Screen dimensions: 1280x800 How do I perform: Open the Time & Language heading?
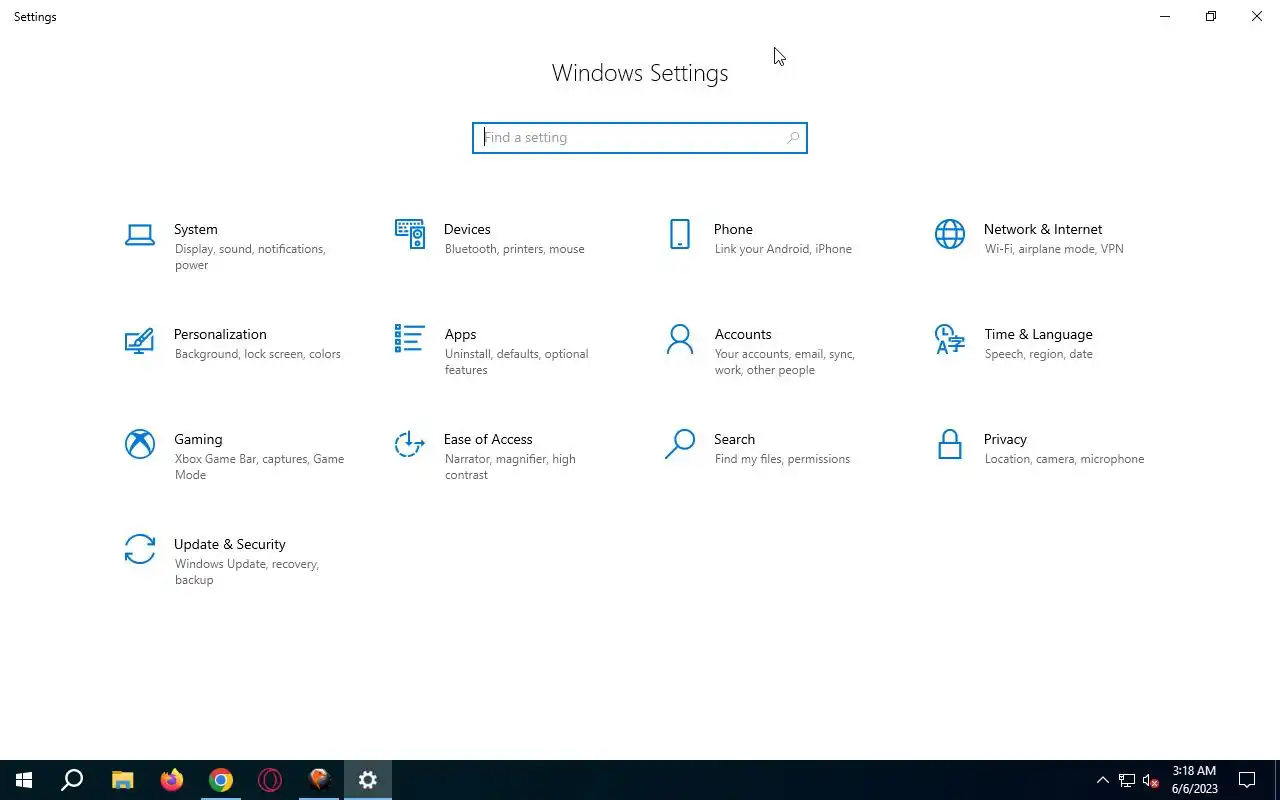tap(1038, 334)
